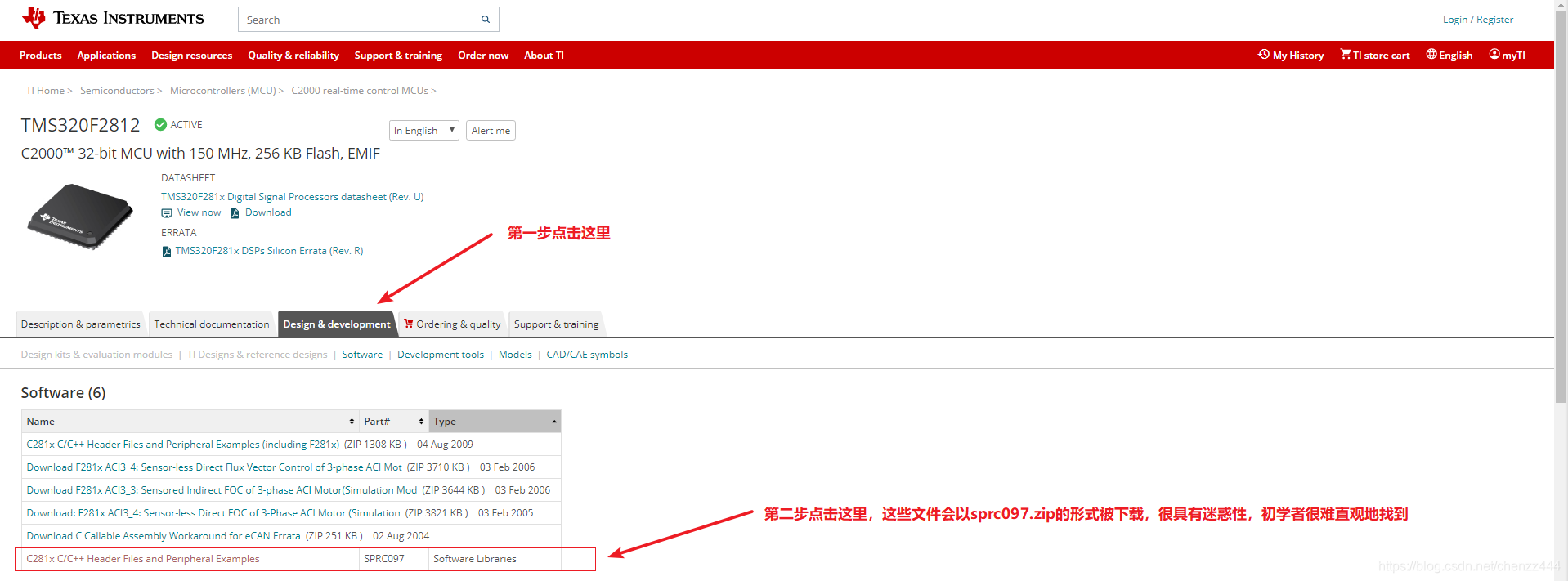This screenshot has height=581, width=1568.
Task: Open C281x Header Files (including F281x) link
Action: [183, 445]
